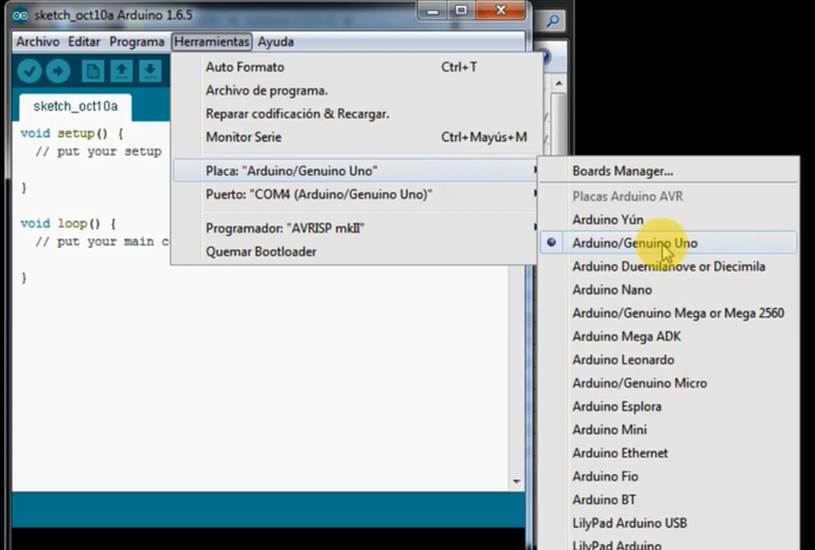This screenshot has height=550, width=815.
Task: Select the Arduino/Genuino Micro board
Action: (668, 384)
